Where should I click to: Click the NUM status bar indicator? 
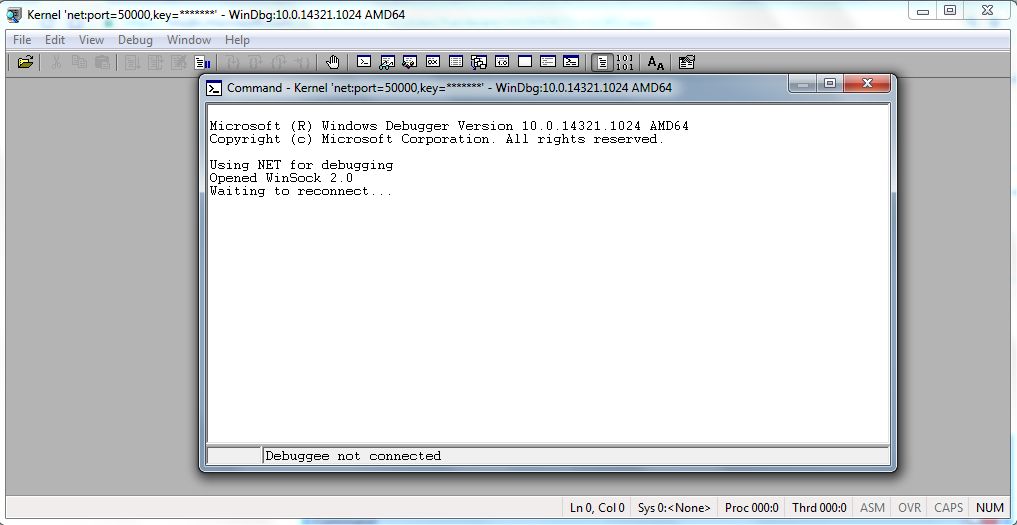[990, 507]
